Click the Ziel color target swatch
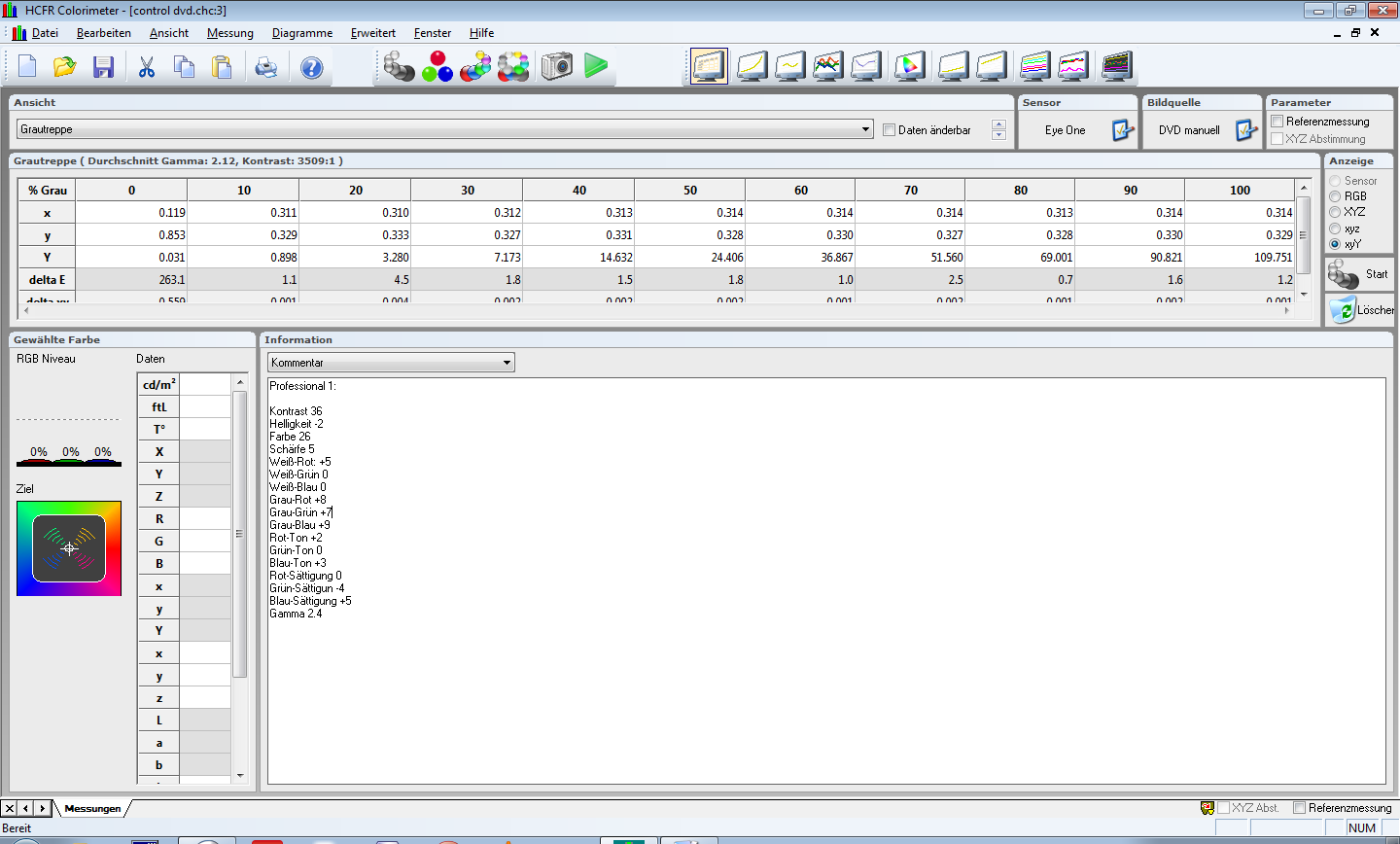1400x844 pixels. 69,548
